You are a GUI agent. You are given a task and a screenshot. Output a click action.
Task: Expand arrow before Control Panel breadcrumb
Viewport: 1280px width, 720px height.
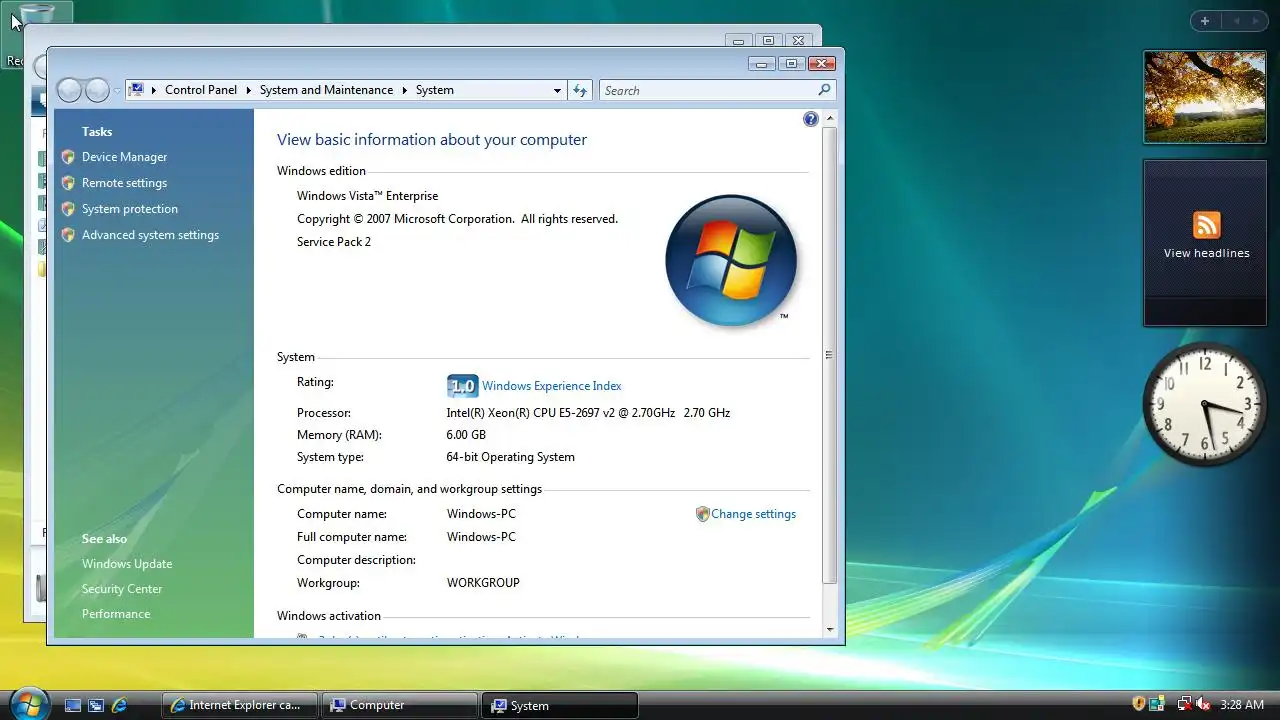coord(154,90)
